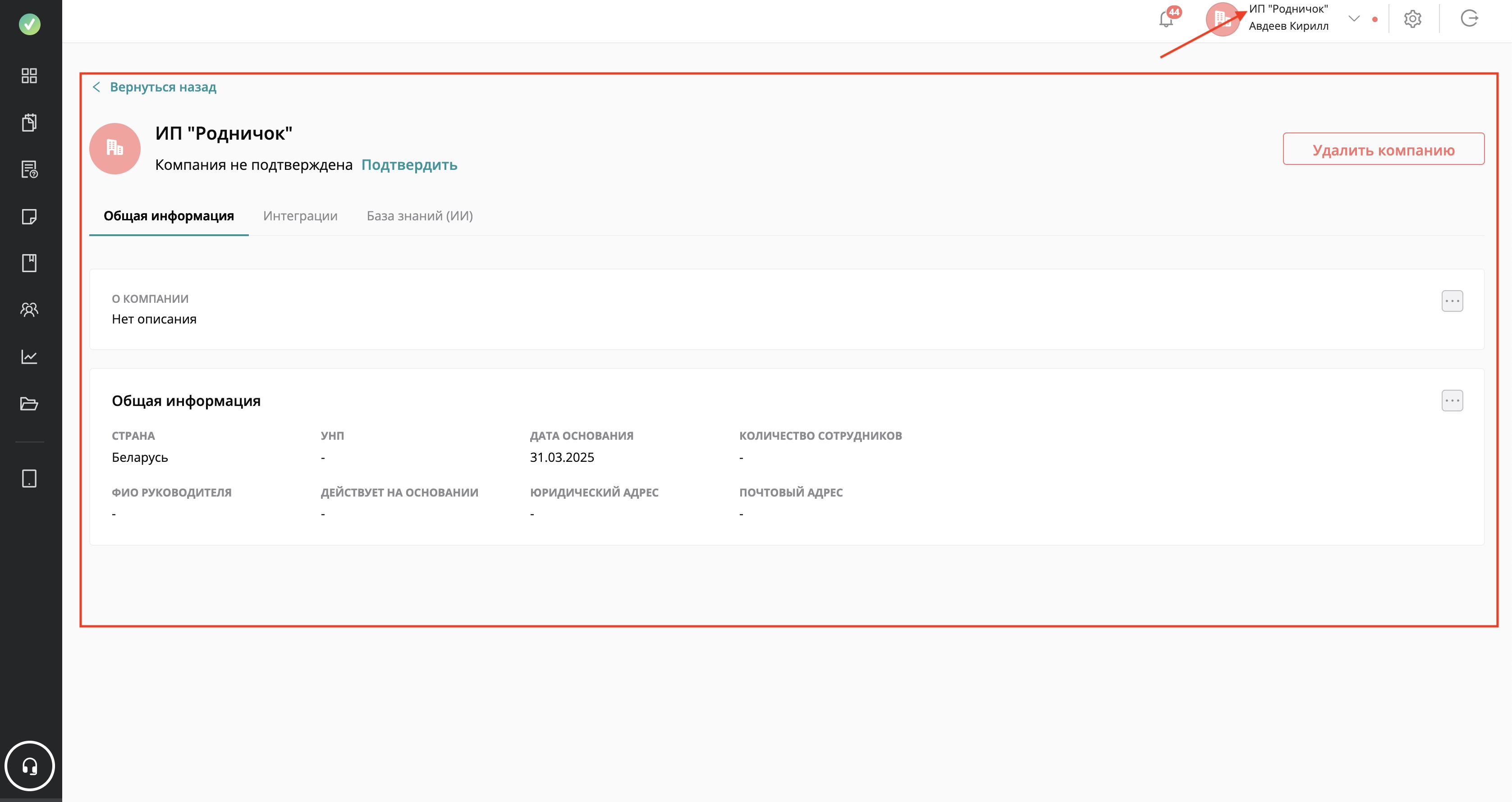Viewport: 1512px width, 802px height.
Task: Switch to the Интеграции tab
Action: pyautogui.click(x=300, y=216)
